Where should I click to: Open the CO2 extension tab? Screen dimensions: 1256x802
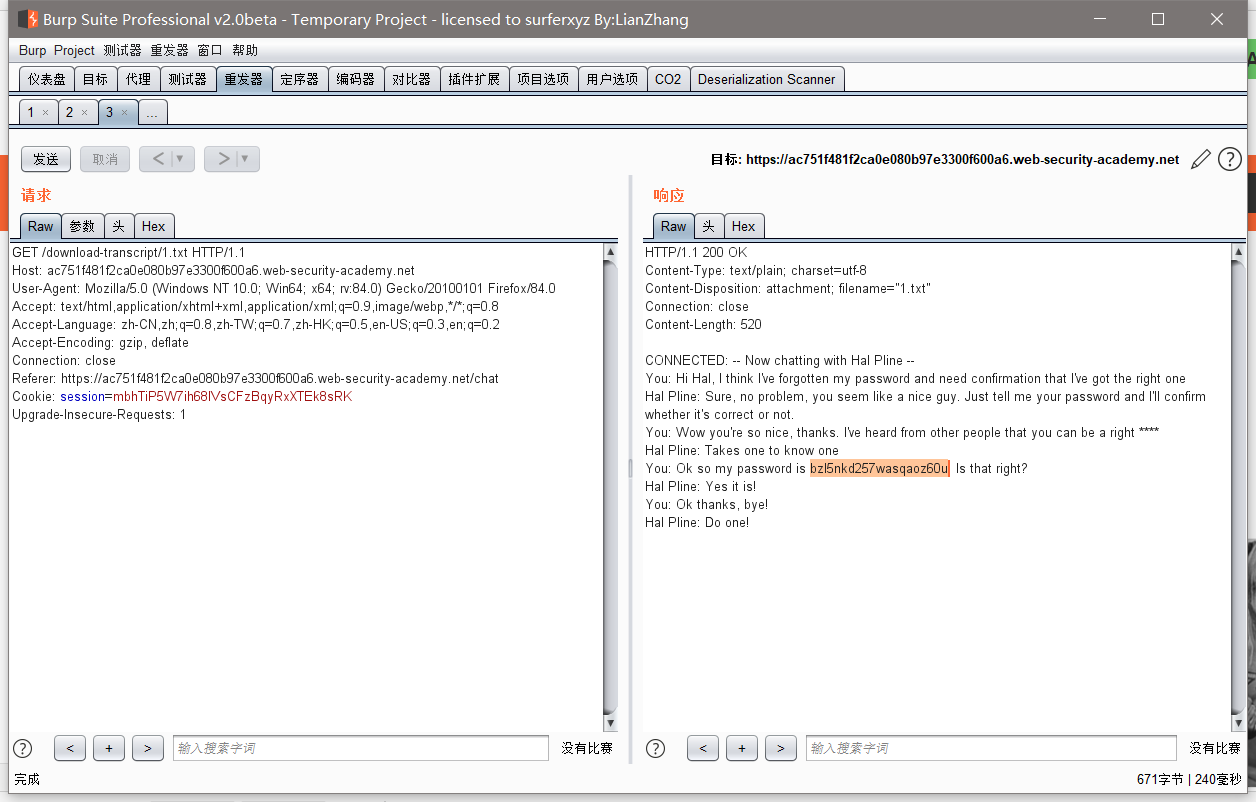click(x=667, y=78)
